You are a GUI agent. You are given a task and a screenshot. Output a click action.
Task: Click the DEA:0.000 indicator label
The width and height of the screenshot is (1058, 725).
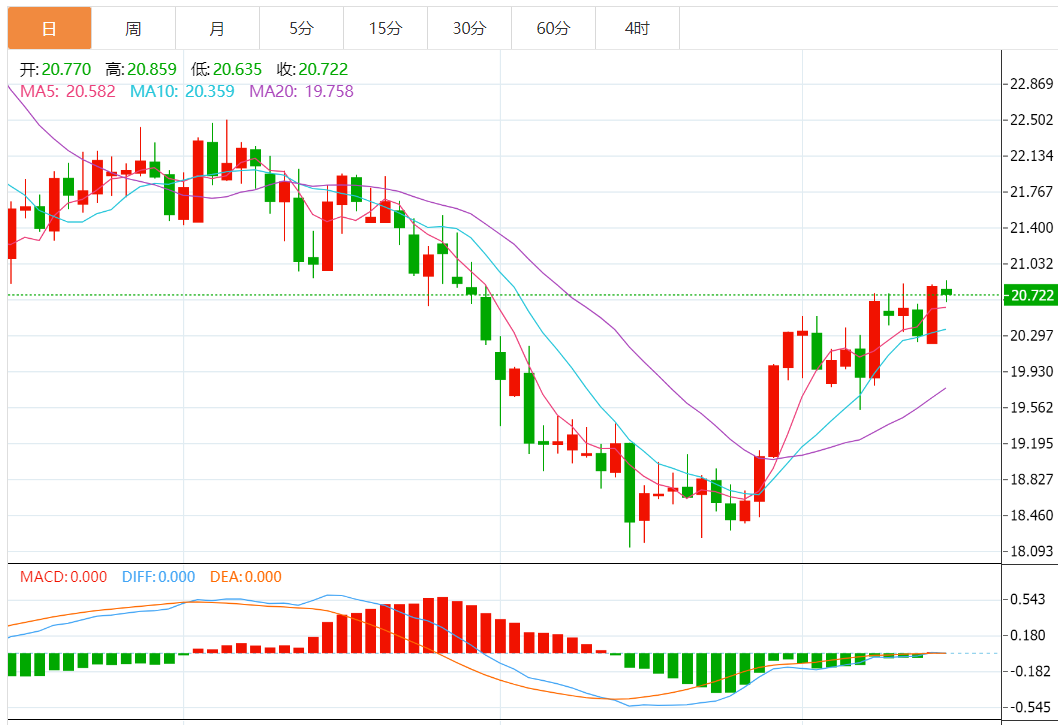pos(246,576)
